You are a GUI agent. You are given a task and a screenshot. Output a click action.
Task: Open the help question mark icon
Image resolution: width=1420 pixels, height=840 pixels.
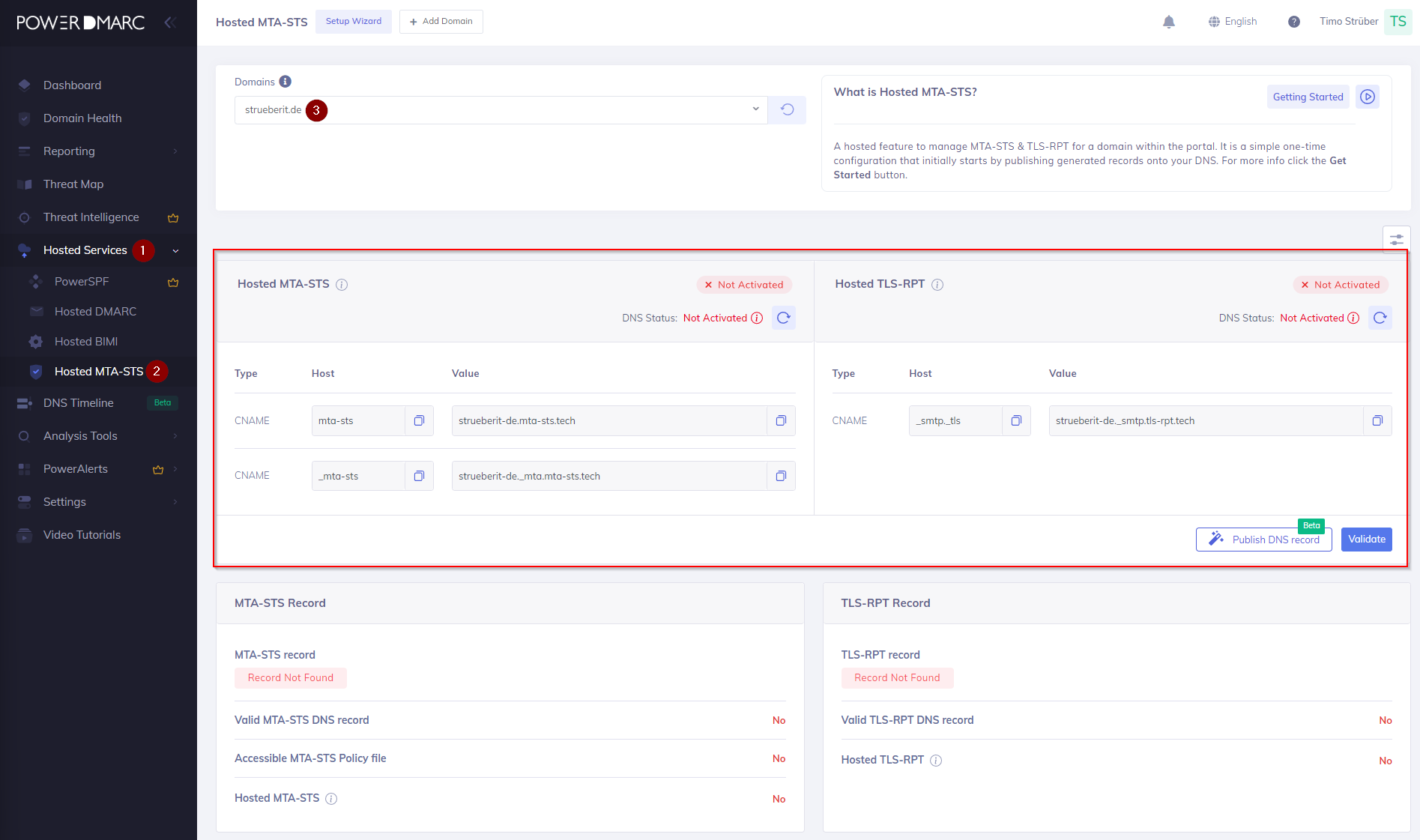[1293, 22]
